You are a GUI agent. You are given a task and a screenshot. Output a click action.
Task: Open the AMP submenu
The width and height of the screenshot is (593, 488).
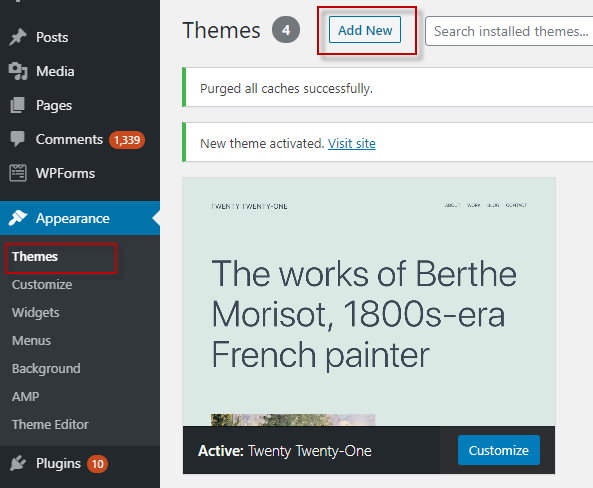[25, 396]
